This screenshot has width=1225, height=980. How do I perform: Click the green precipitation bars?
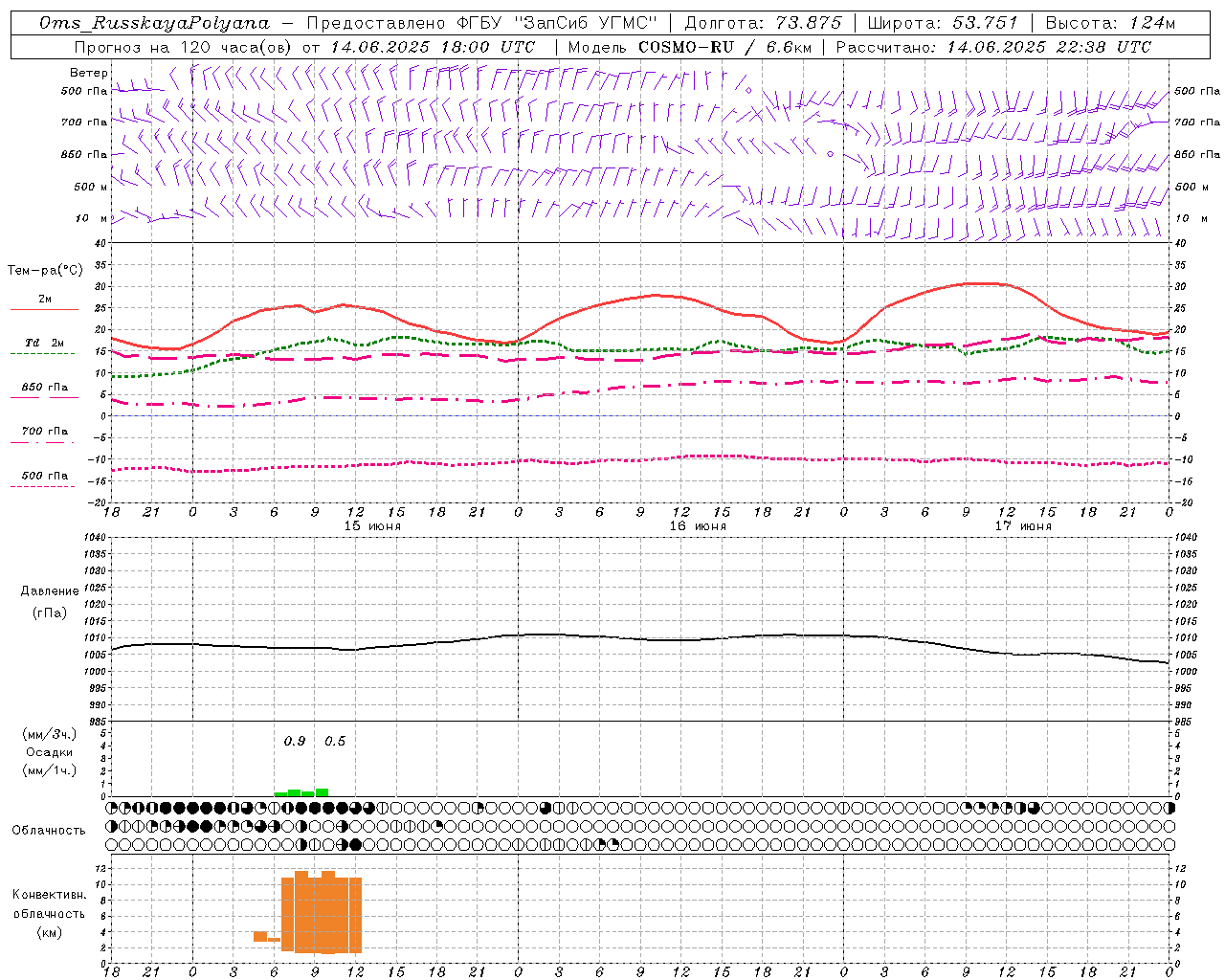301,792
